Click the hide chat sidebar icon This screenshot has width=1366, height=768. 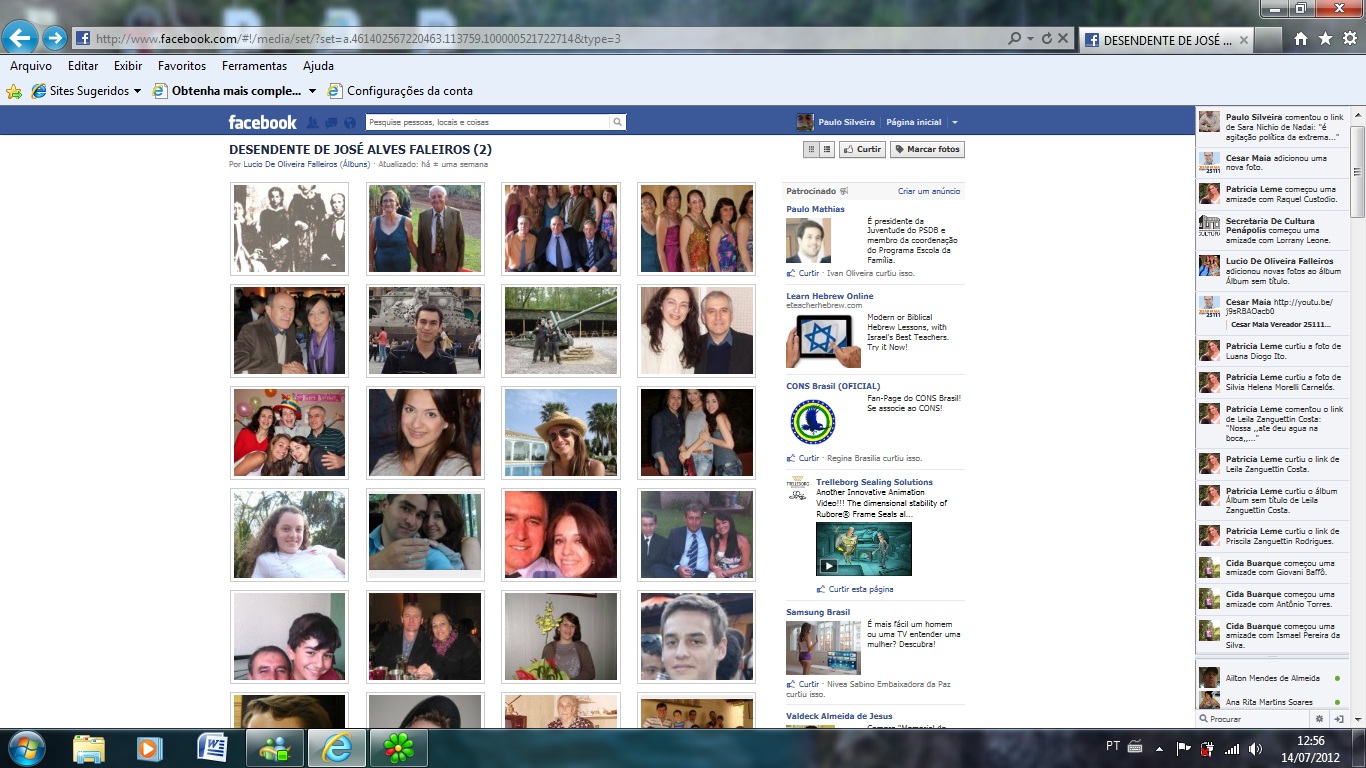tap(1339, 718)
